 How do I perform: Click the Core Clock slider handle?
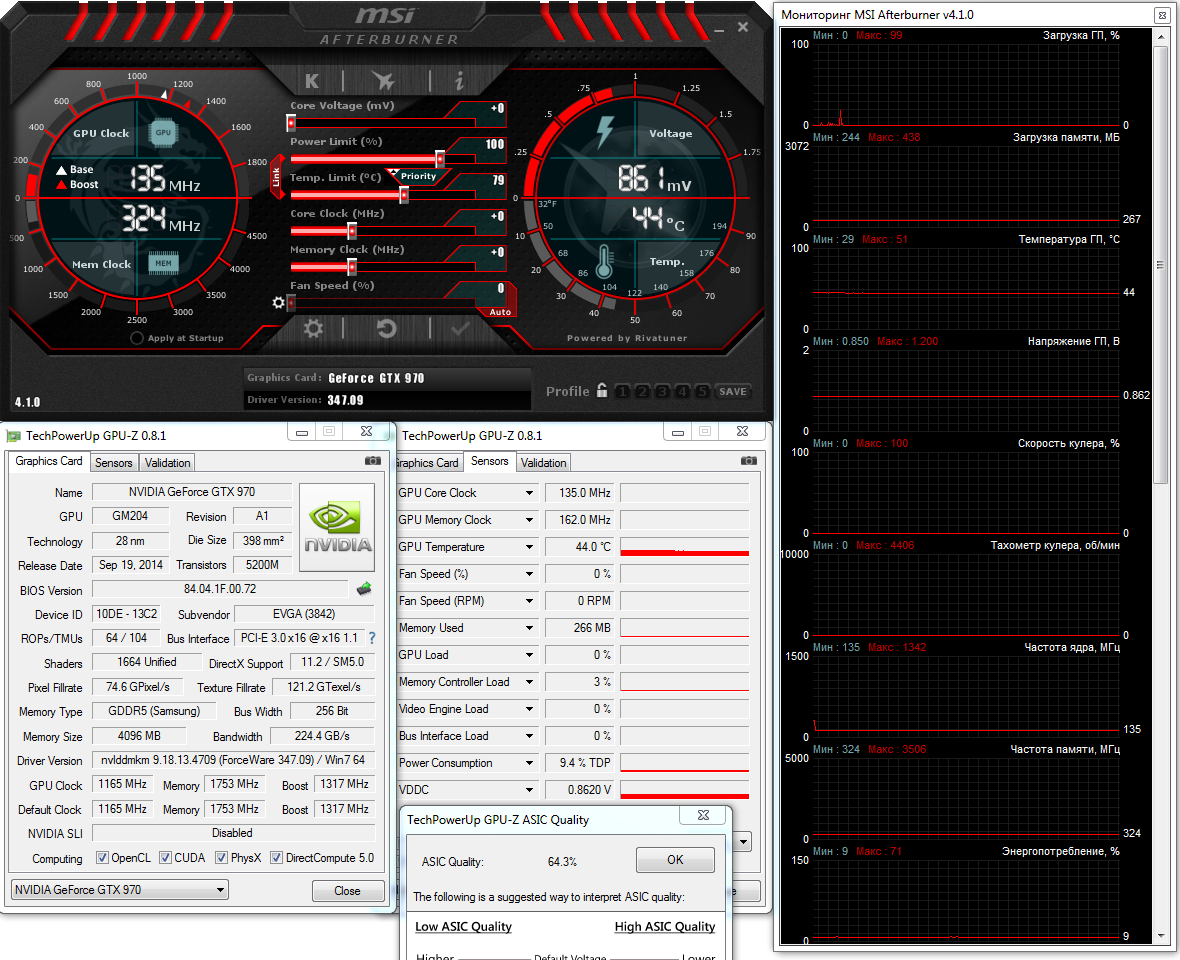tap(351, 230)
